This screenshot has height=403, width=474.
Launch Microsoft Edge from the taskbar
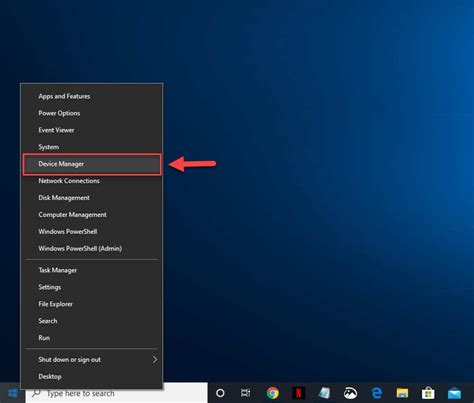(376, 393)
